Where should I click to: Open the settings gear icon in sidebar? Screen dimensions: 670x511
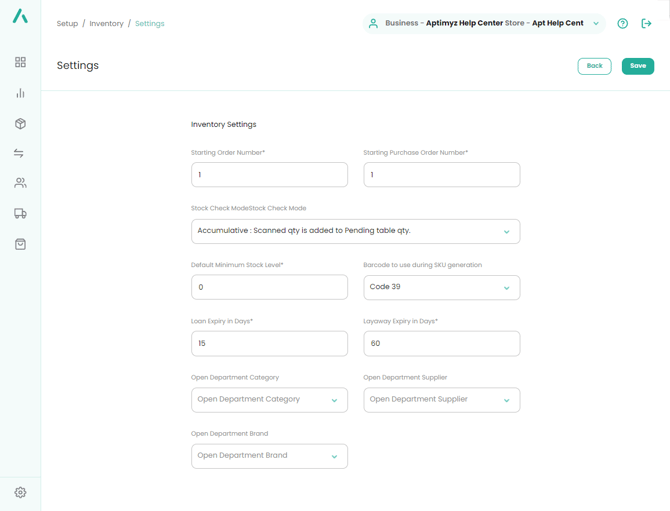pyautogui.click(x=20, y=493)
